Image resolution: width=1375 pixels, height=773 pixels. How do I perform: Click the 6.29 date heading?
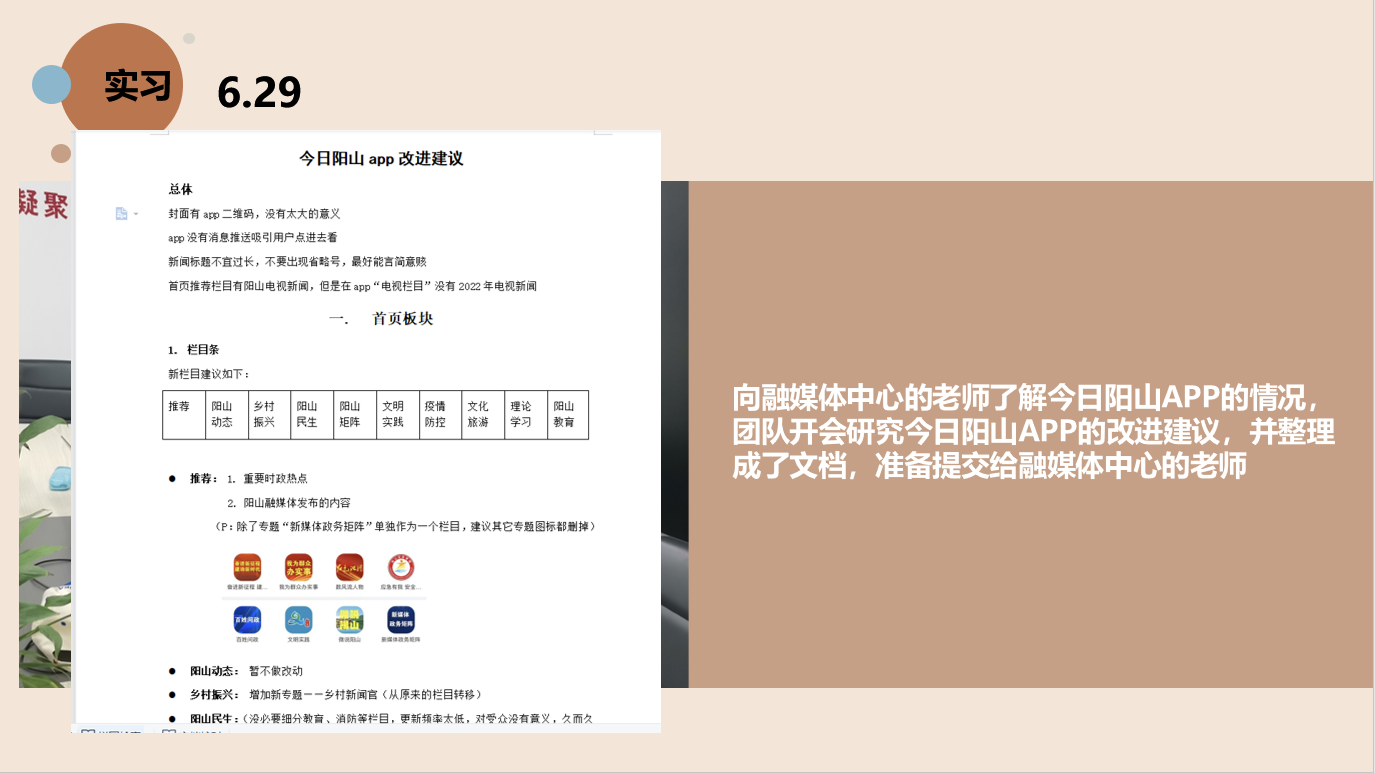259,93
